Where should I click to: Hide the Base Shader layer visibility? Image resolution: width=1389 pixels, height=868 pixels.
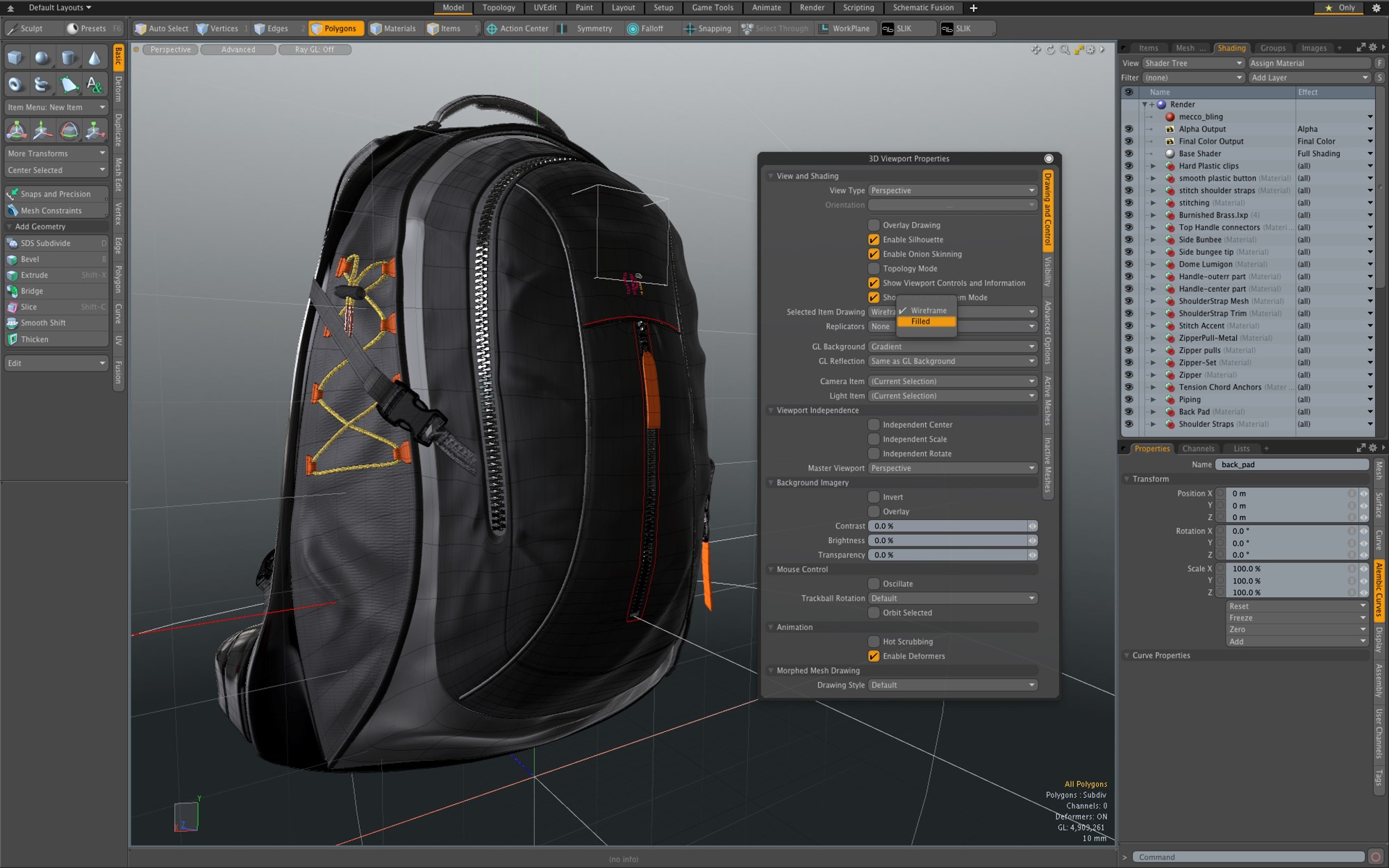[1129, 153]
